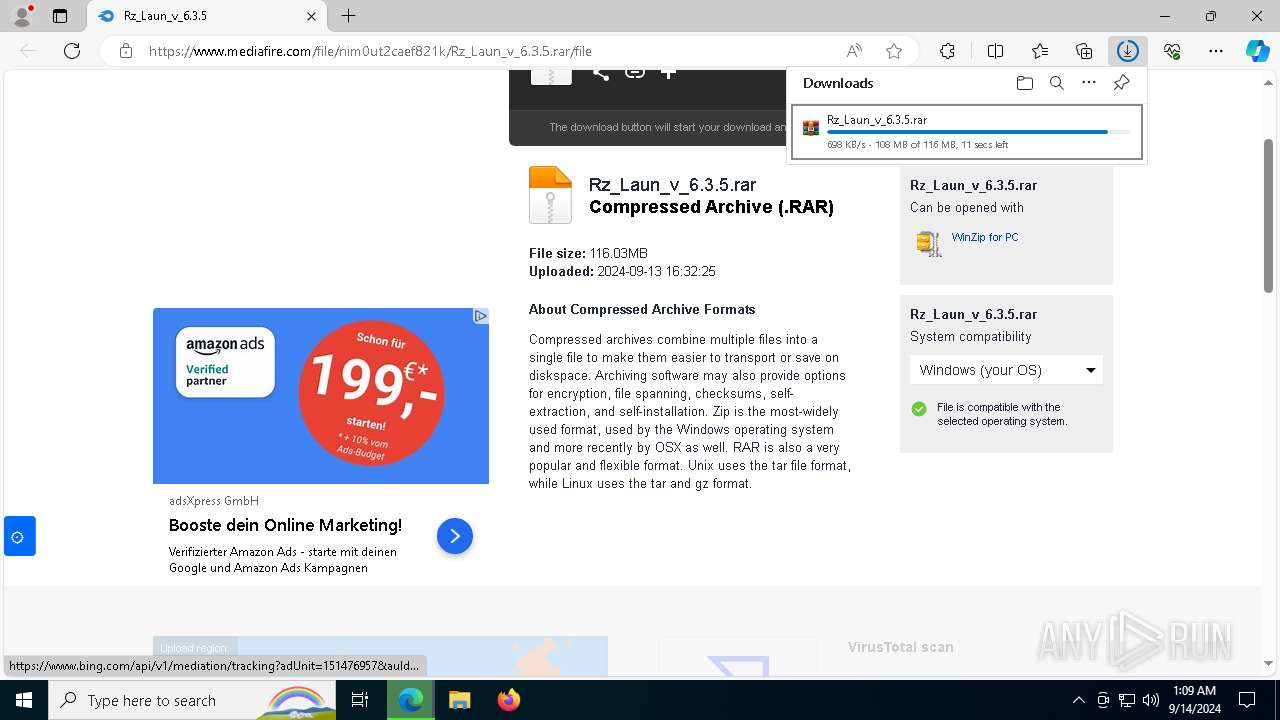The width and height of the screenshot is (1280, 720).
Task: Open the blue privacy settings side button
Action: [19, 537]
